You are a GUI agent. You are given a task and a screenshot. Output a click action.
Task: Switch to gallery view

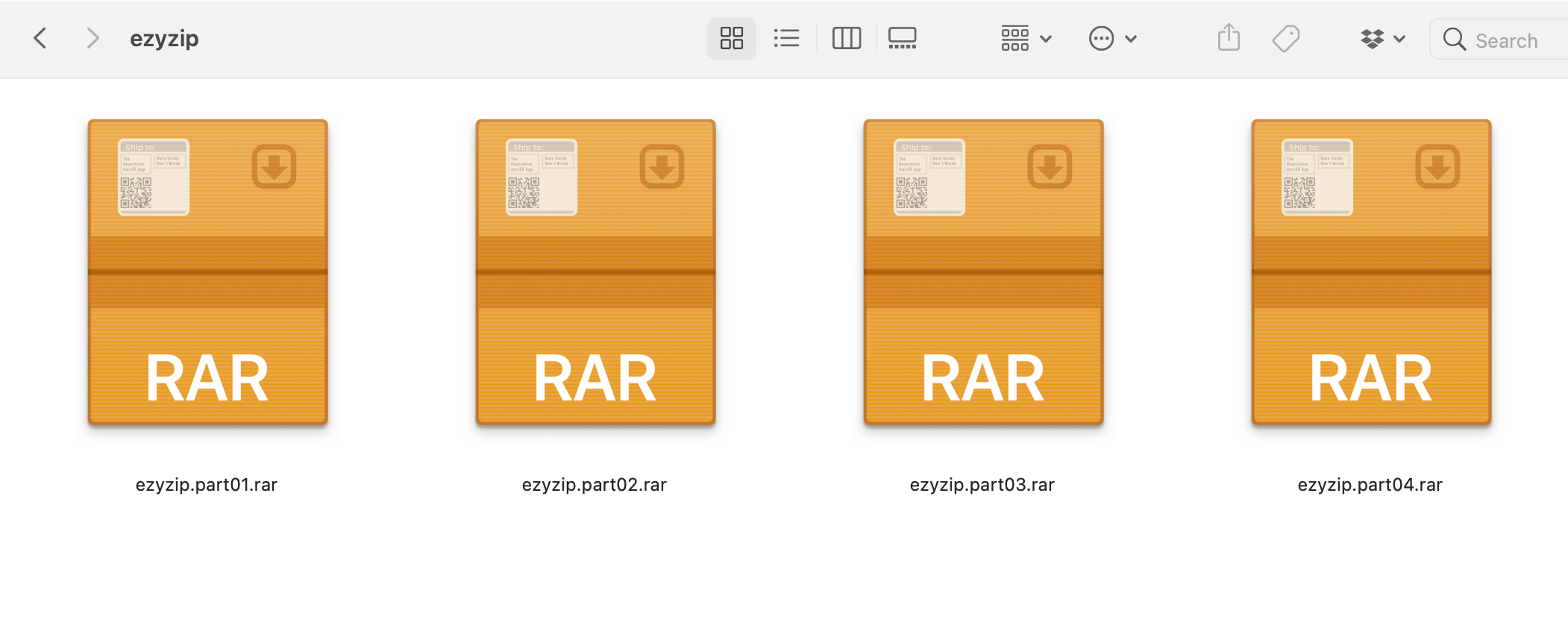pos(902,38)
